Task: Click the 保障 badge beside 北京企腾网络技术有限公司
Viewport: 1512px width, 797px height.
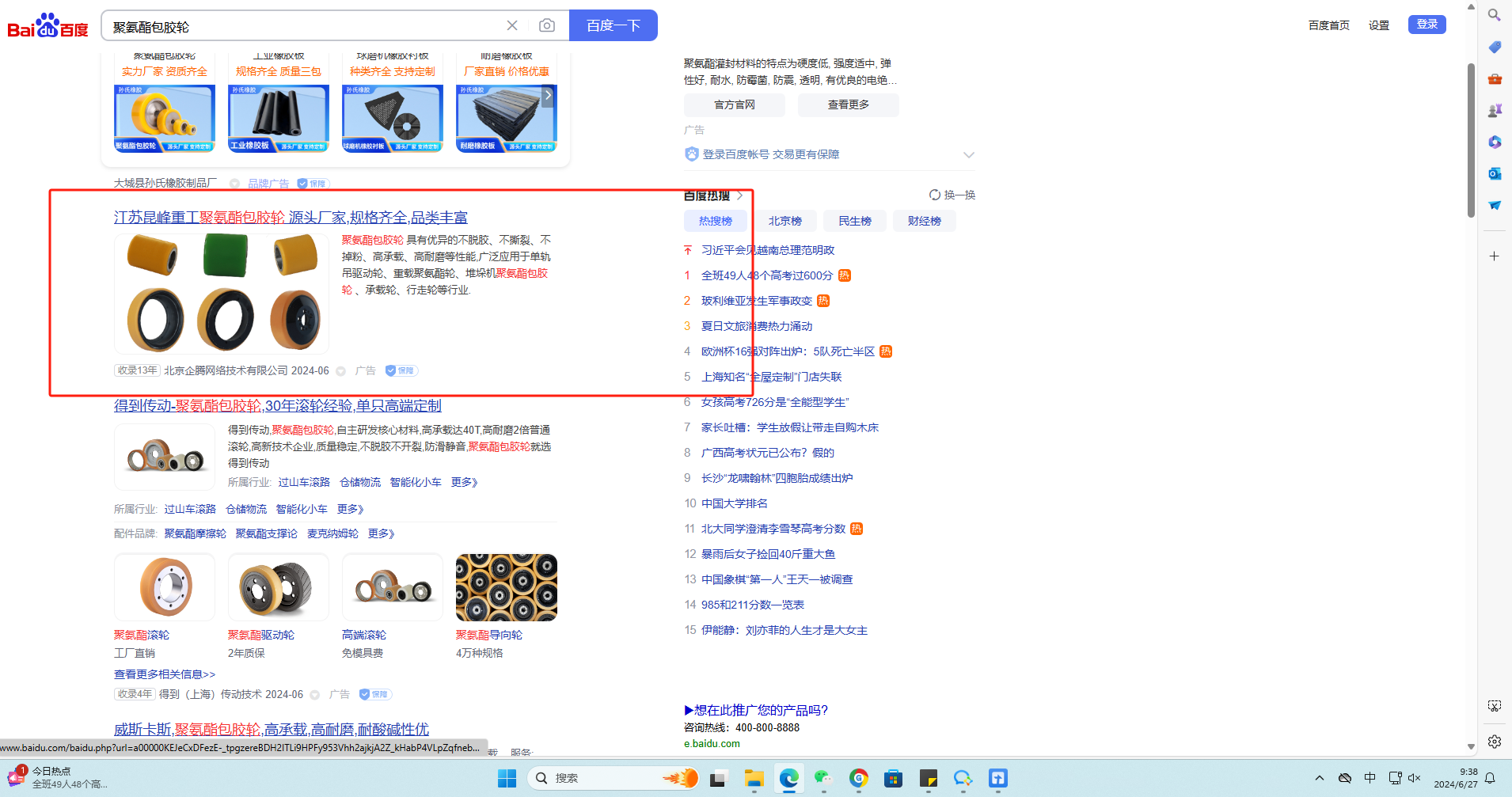Action: point(401,370)
